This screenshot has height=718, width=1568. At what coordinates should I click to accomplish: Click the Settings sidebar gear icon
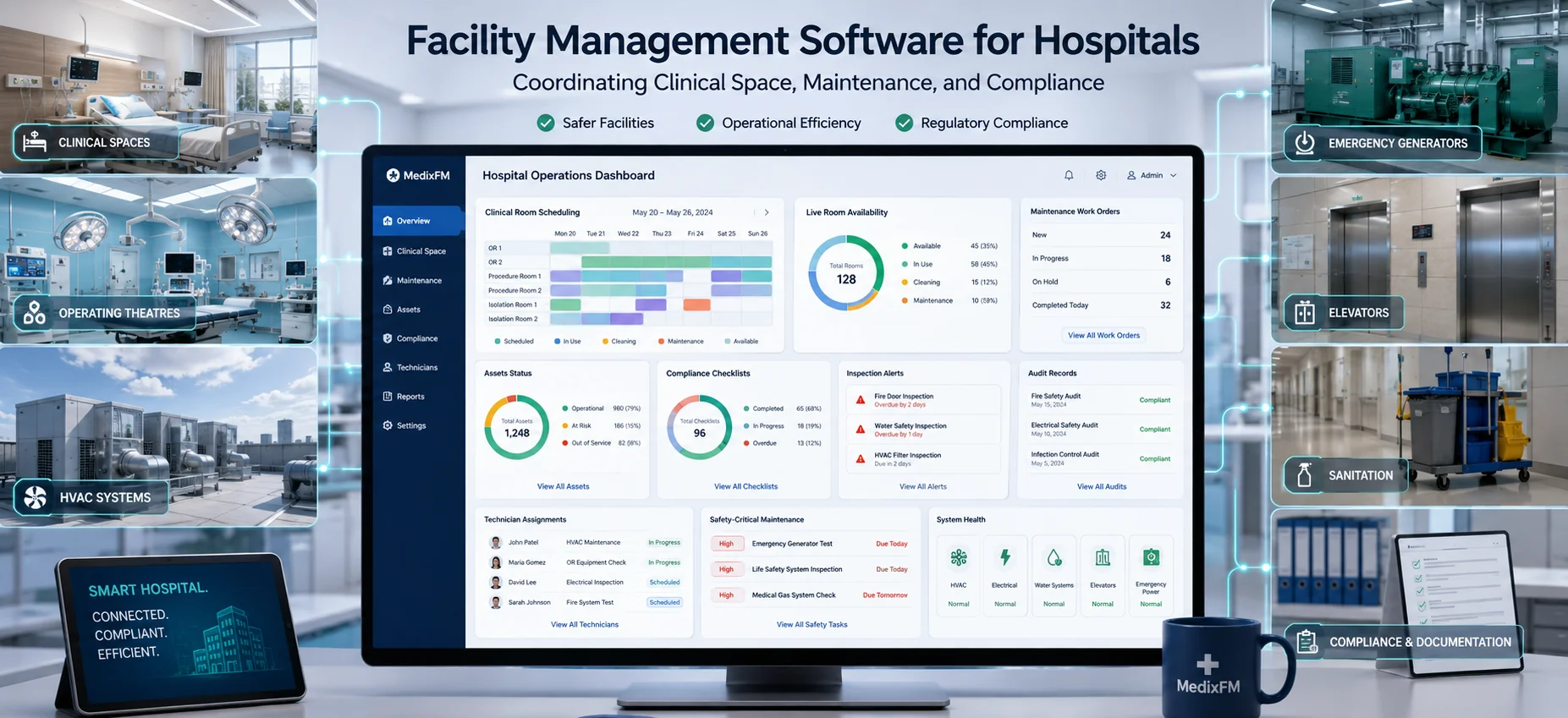click(x=388, y=425)
